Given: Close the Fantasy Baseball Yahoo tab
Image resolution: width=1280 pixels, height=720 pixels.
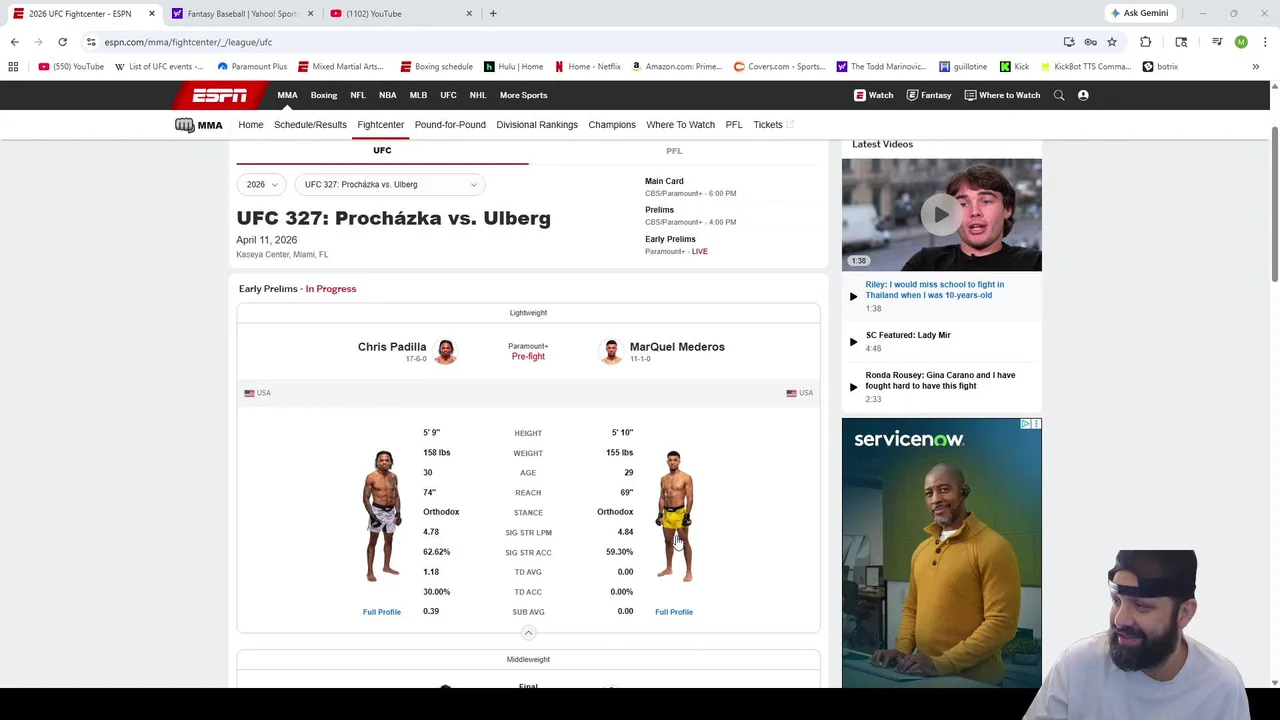Looking at the screenshot, I should coord(310,13).
